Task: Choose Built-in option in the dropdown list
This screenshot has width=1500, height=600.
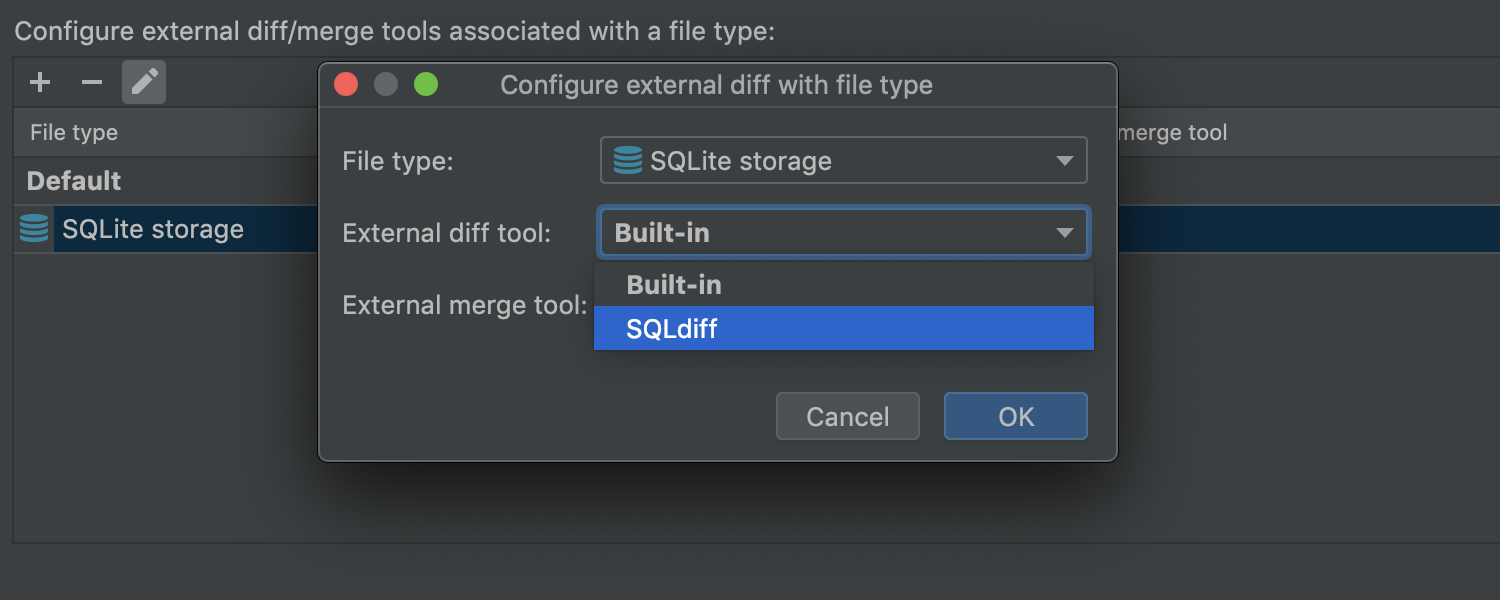Action: [x=842, y=285]
